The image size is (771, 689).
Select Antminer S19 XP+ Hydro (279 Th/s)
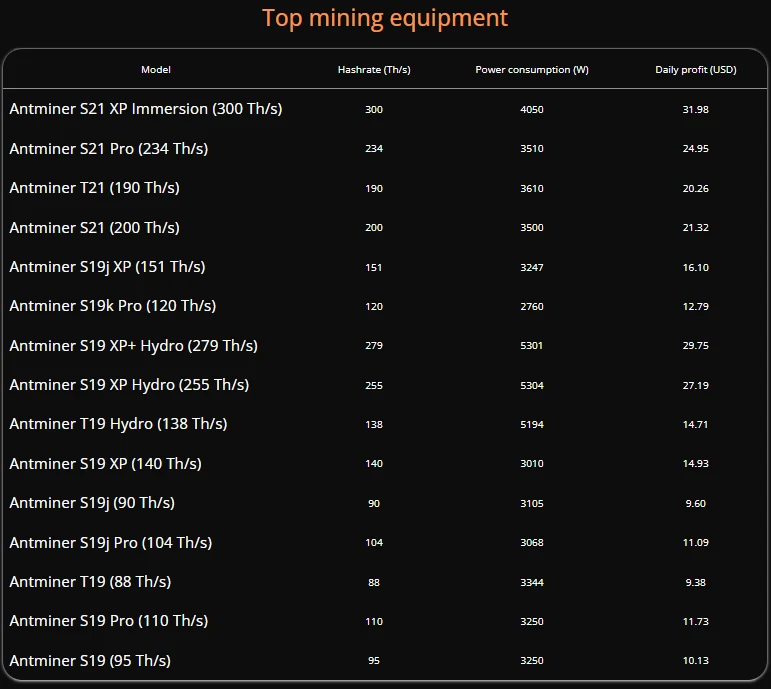[133, 346]
